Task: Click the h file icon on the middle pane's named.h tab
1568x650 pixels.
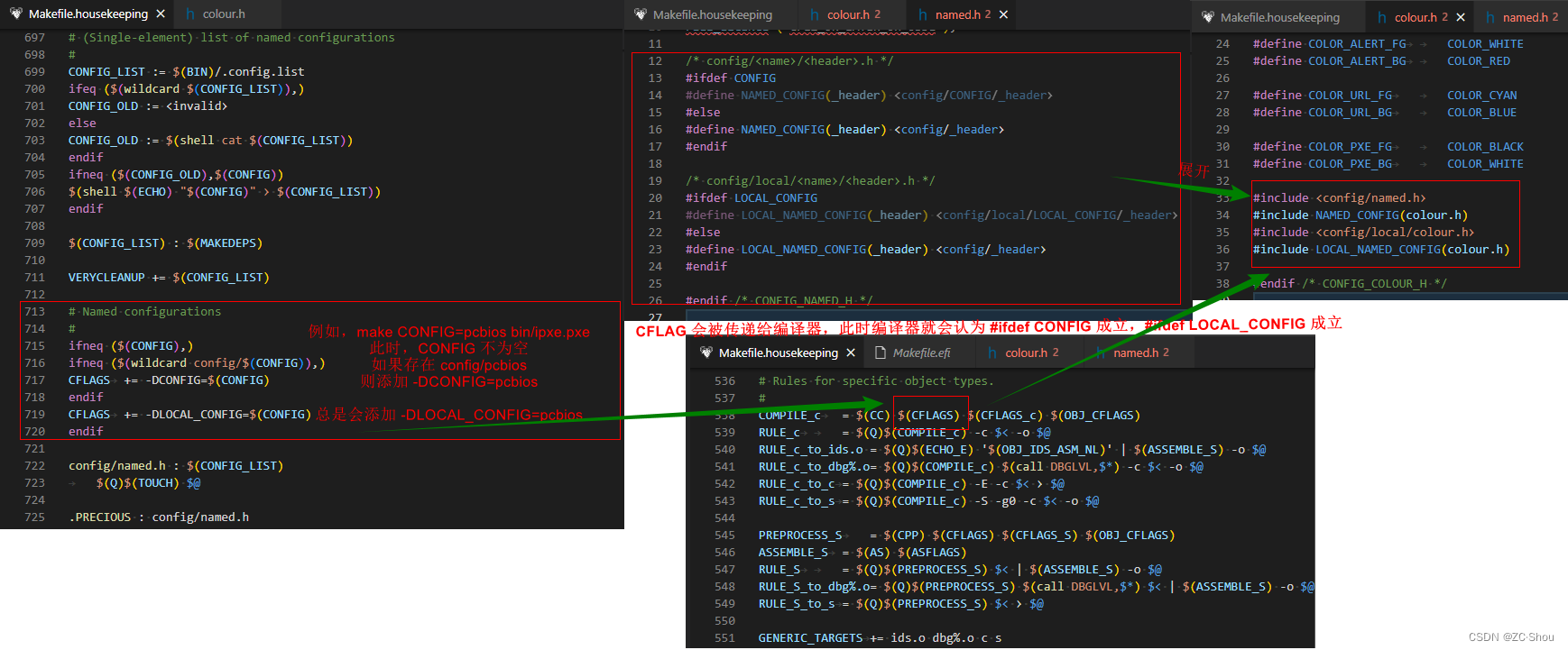Action: click(x=923, y=14)
